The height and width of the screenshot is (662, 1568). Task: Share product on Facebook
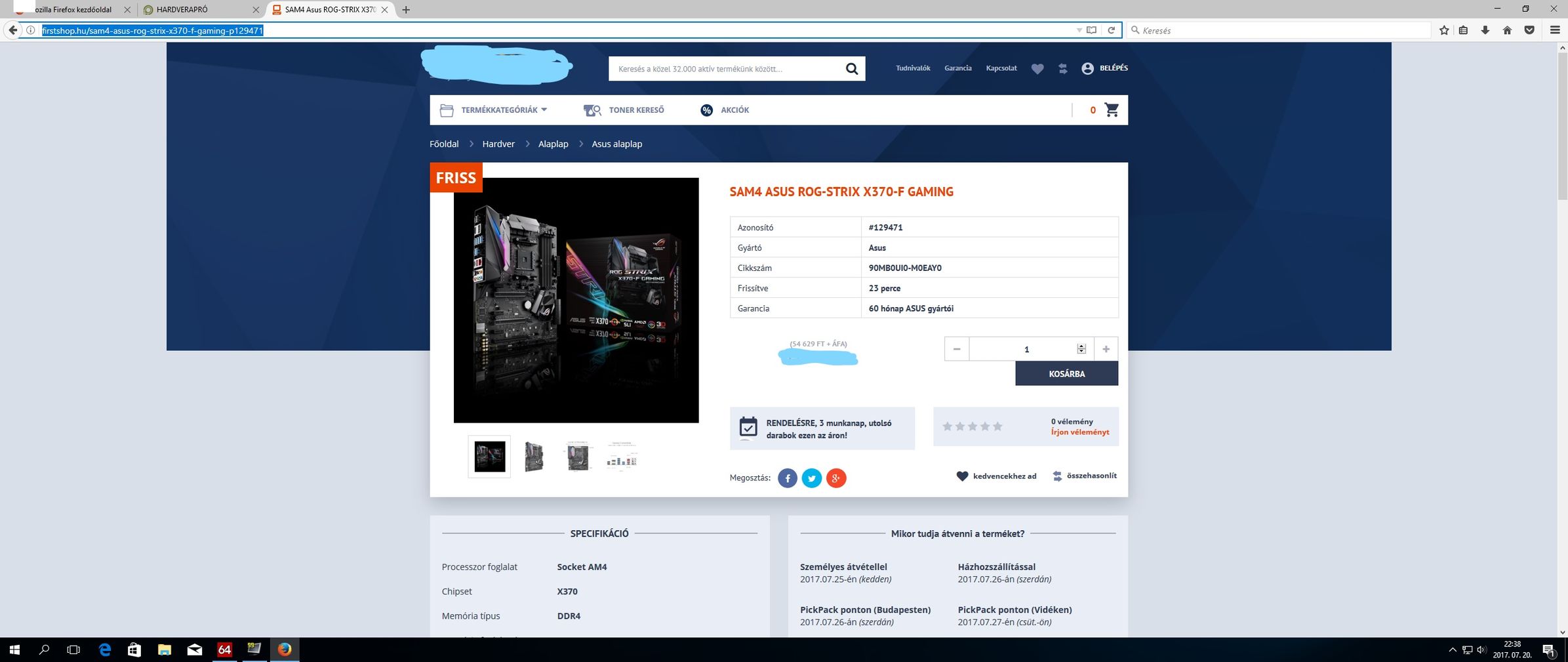click(x=788, y=478)
